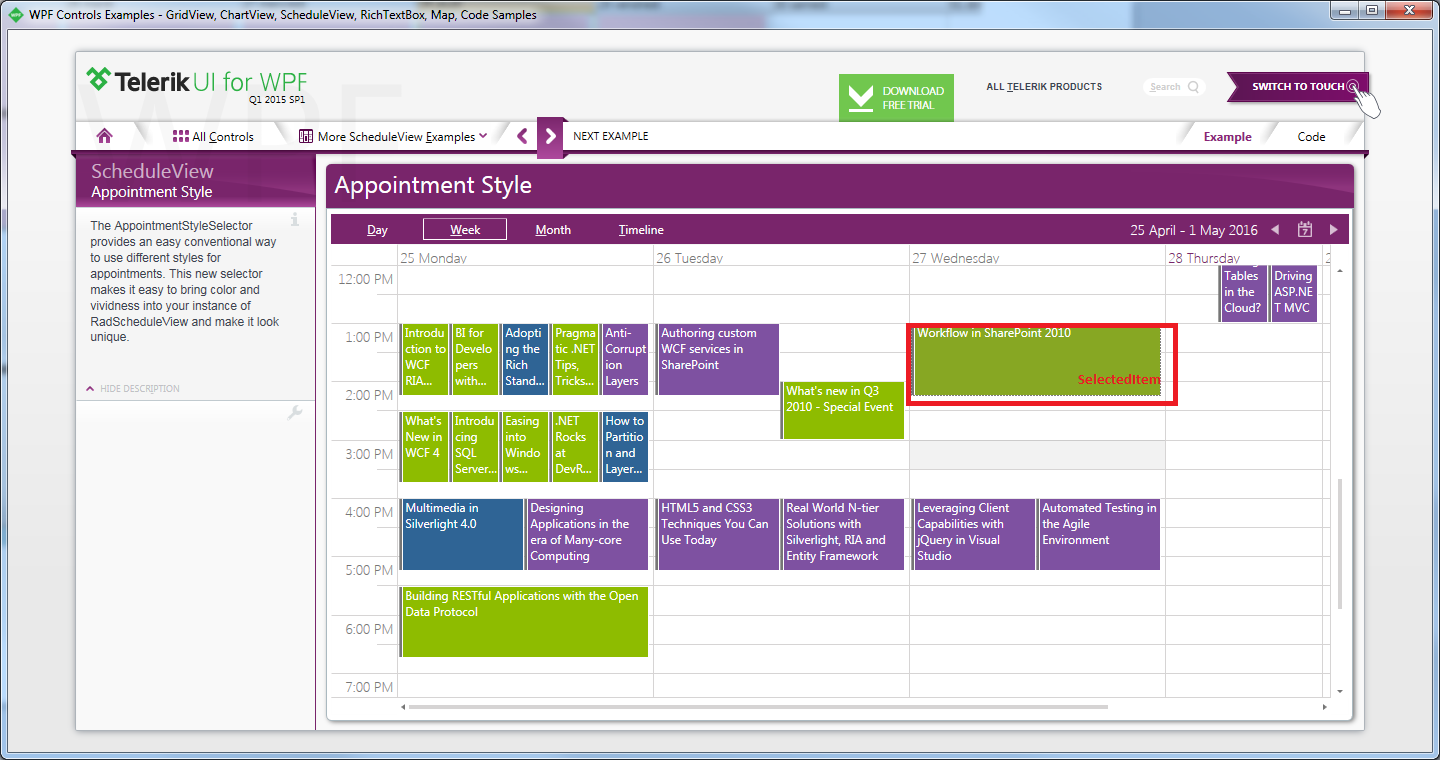This screenshot has height=760, width=1440.
Task: Click the schedule vertical scroll down arrow
Action: (x=1340, y=691)
